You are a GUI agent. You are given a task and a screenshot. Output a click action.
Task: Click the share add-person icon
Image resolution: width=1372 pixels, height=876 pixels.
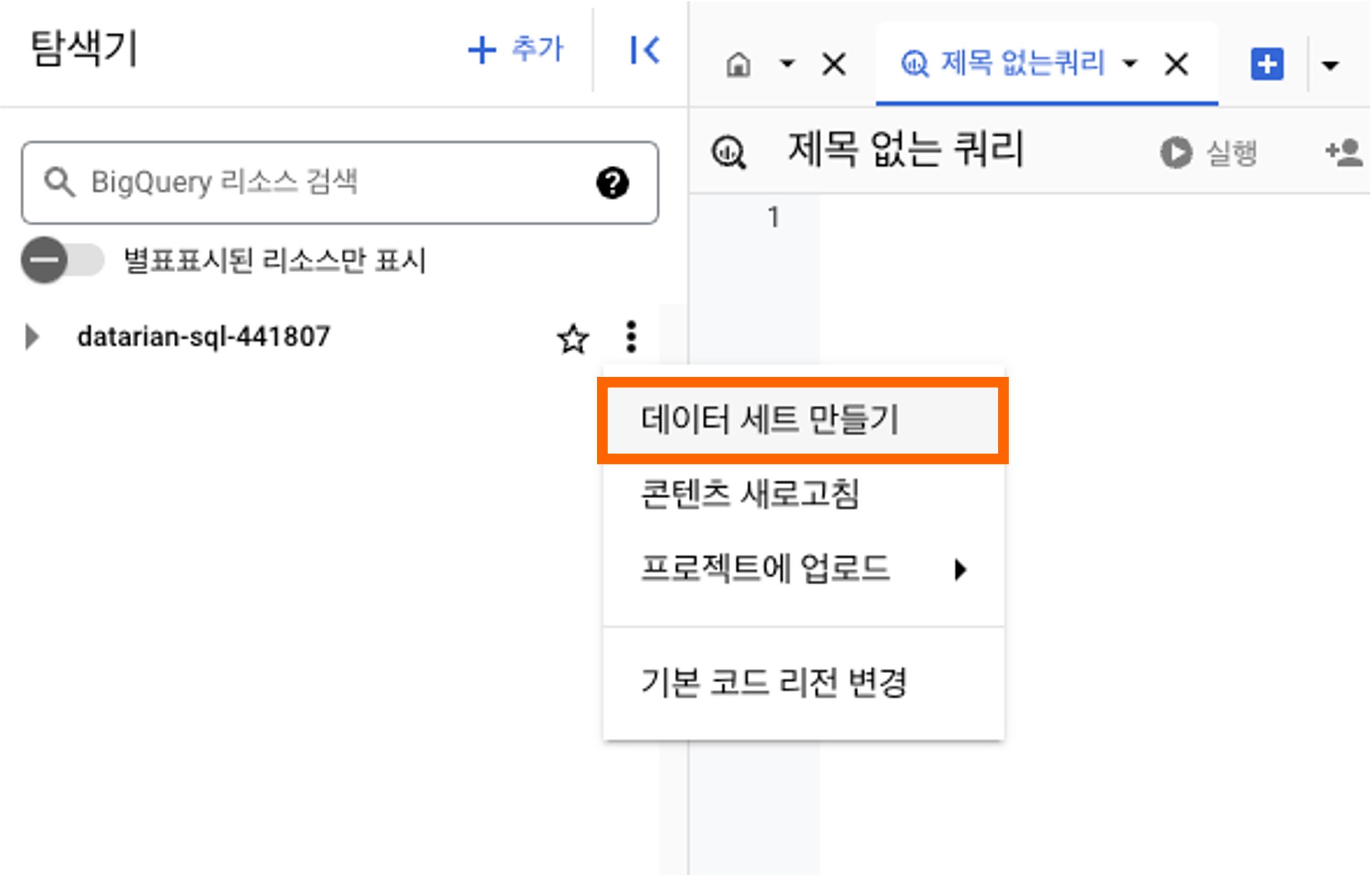point(1344,152)
